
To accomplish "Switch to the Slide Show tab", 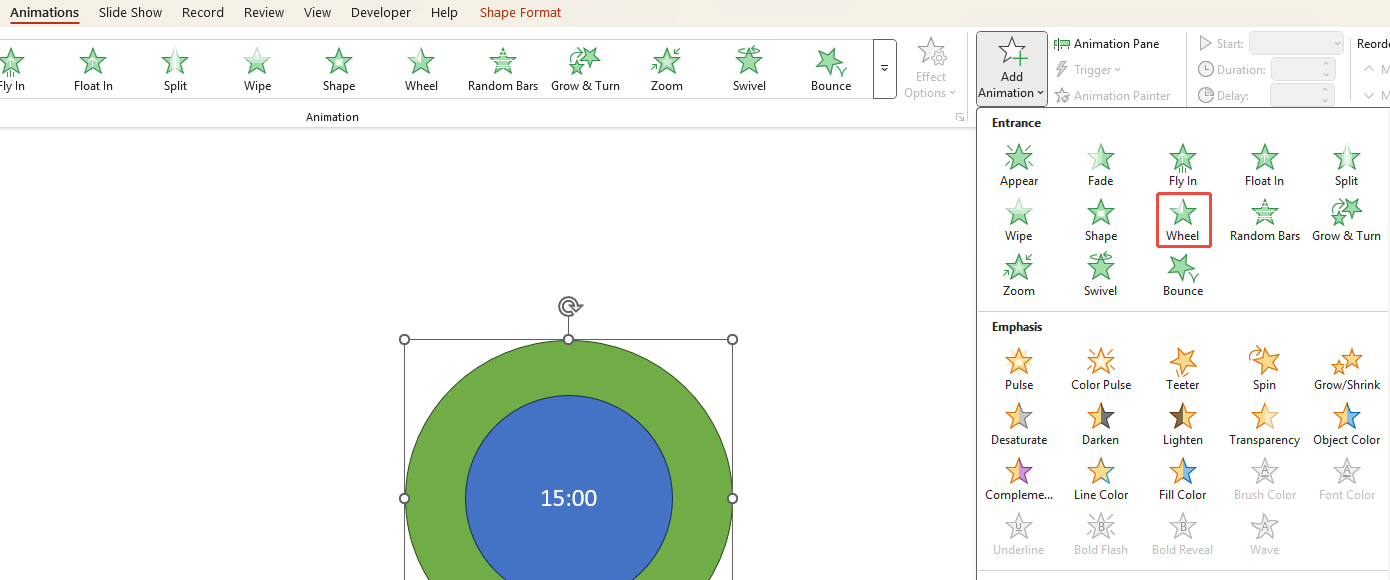I will click(x=130, y=13).
